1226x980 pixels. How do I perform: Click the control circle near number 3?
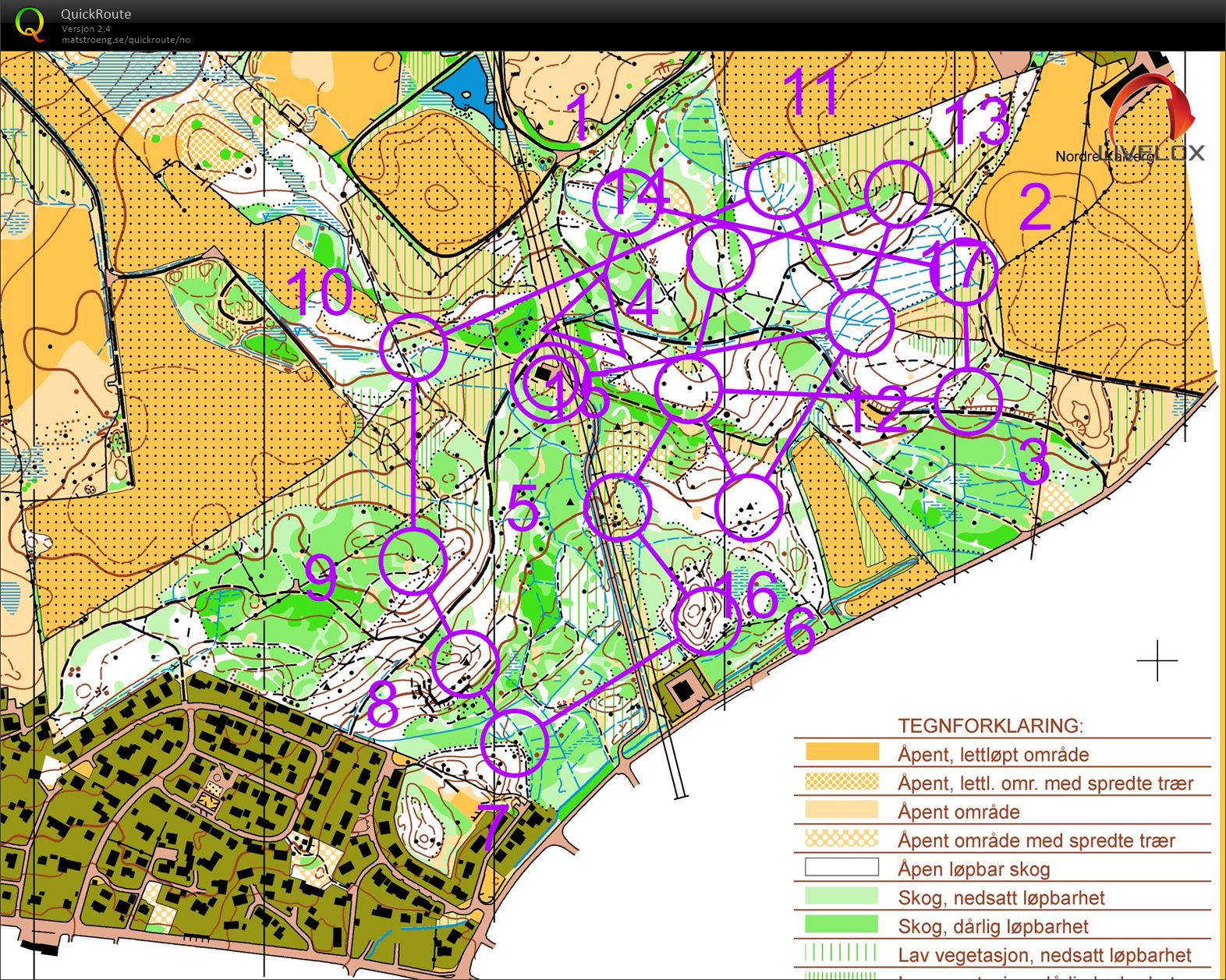(x=967, y=401)
